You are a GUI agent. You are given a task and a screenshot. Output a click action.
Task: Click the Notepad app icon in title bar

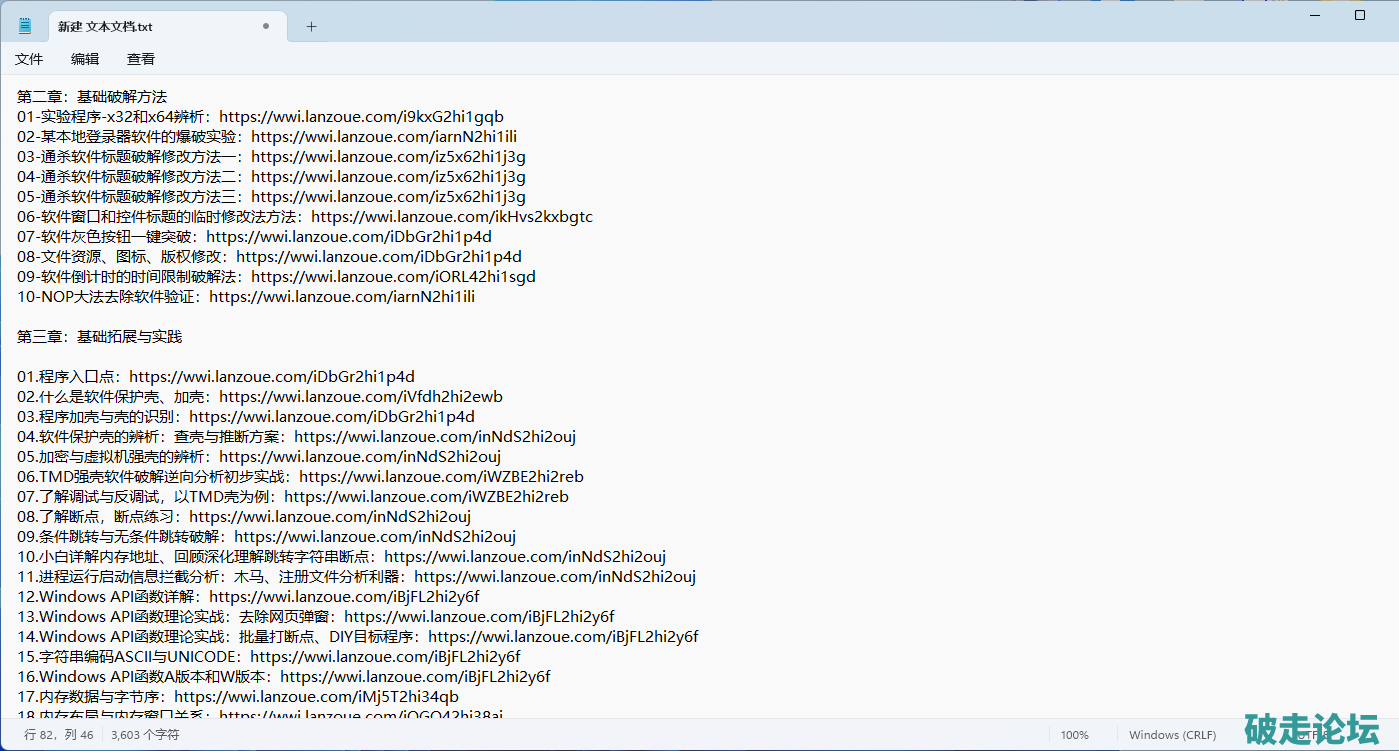click(x=25, y=26)
